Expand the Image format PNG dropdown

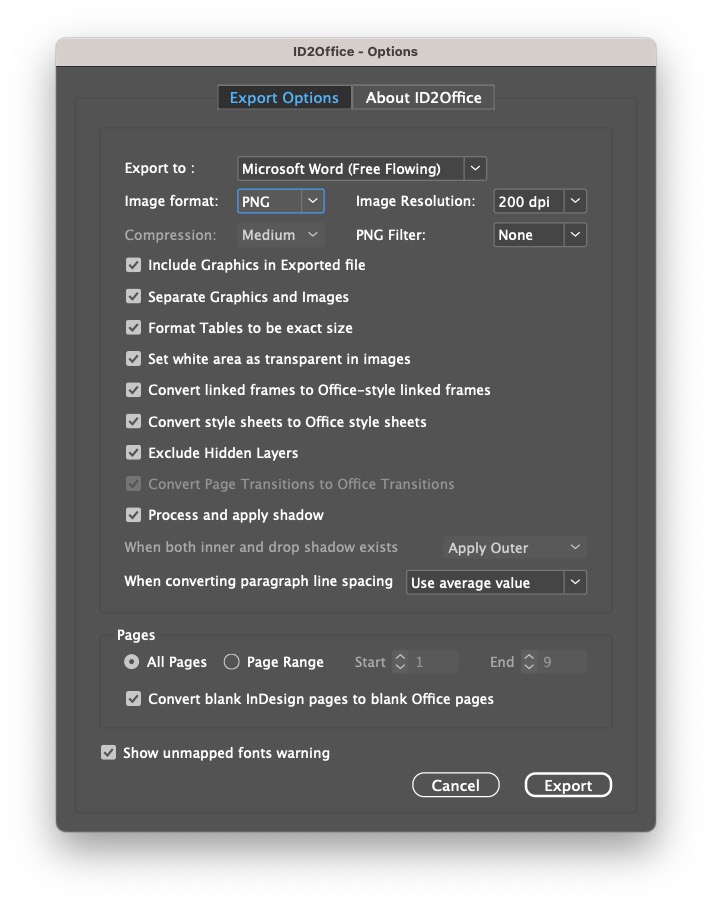[x=281, y=201]
